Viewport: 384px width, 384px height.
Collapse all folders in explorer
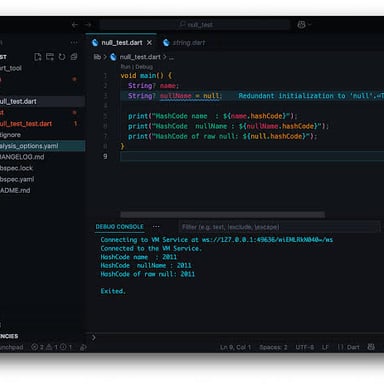(x=74, y=57)
